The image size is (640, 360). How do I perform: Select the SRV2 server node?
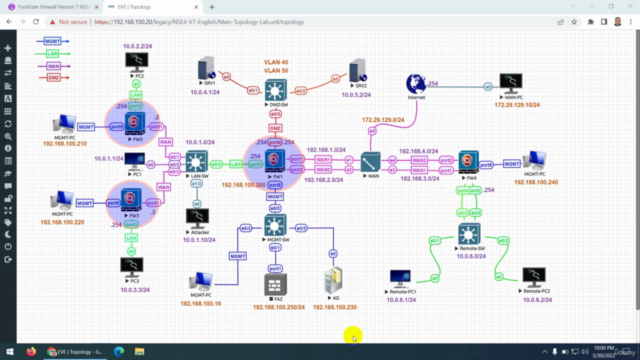(x=358, y=71)
